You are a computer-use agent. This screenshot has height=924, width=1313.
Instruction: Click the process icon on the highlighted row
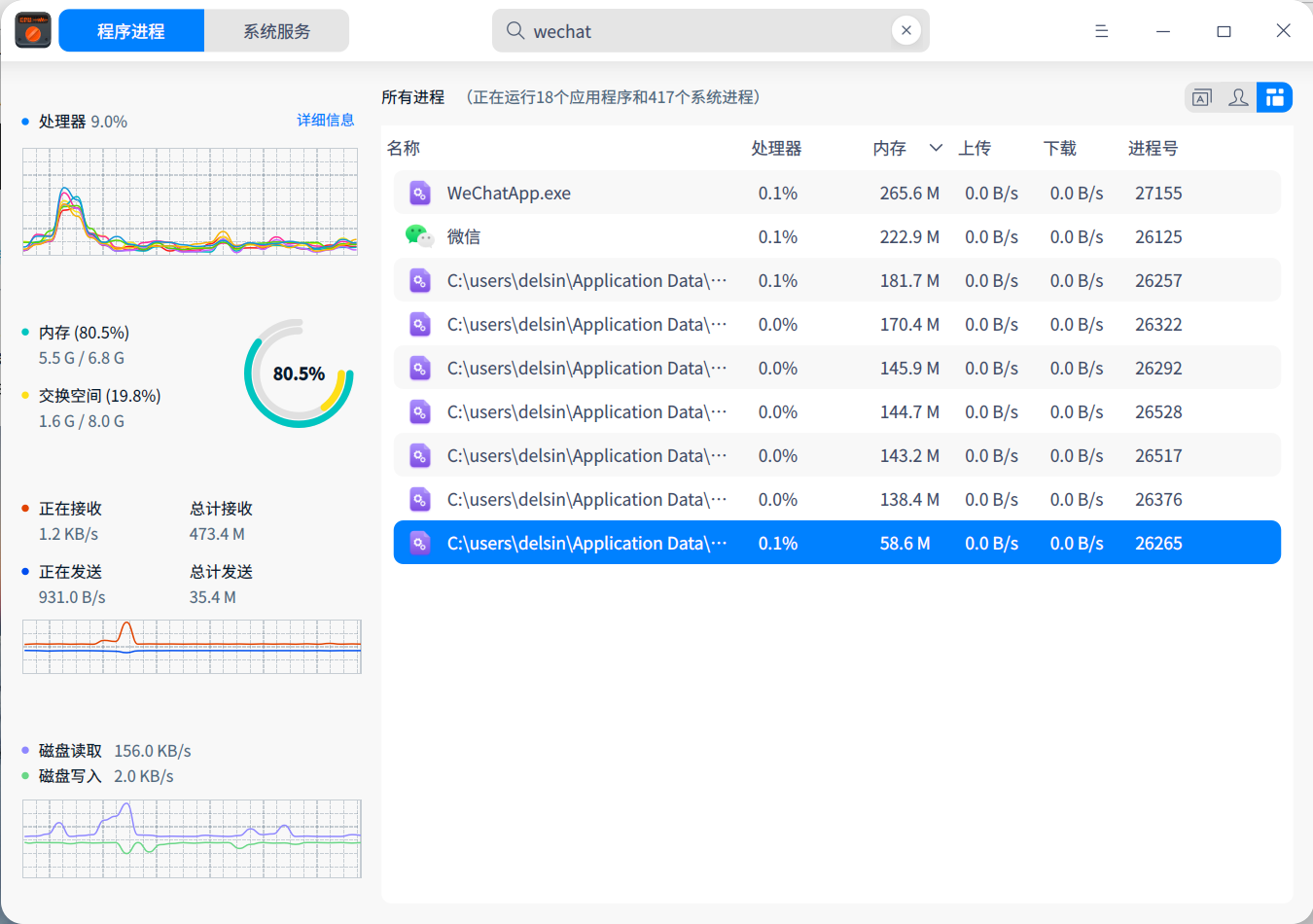click(x=419, y=543)
